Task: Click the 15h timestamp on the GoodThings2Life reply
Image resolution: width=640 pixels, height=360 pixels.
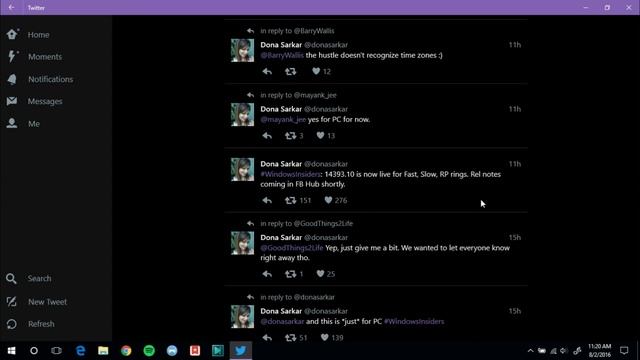Action: tap(515, 237)
